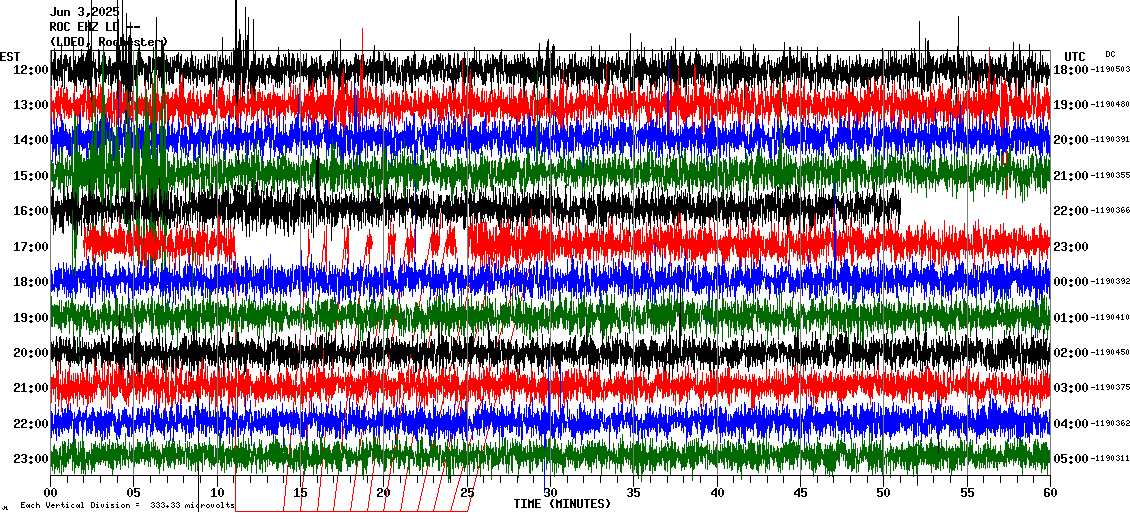
Task: Click the 23:00 EST label at bottom left
Action: pyautogui.click(x=32, y=459)
